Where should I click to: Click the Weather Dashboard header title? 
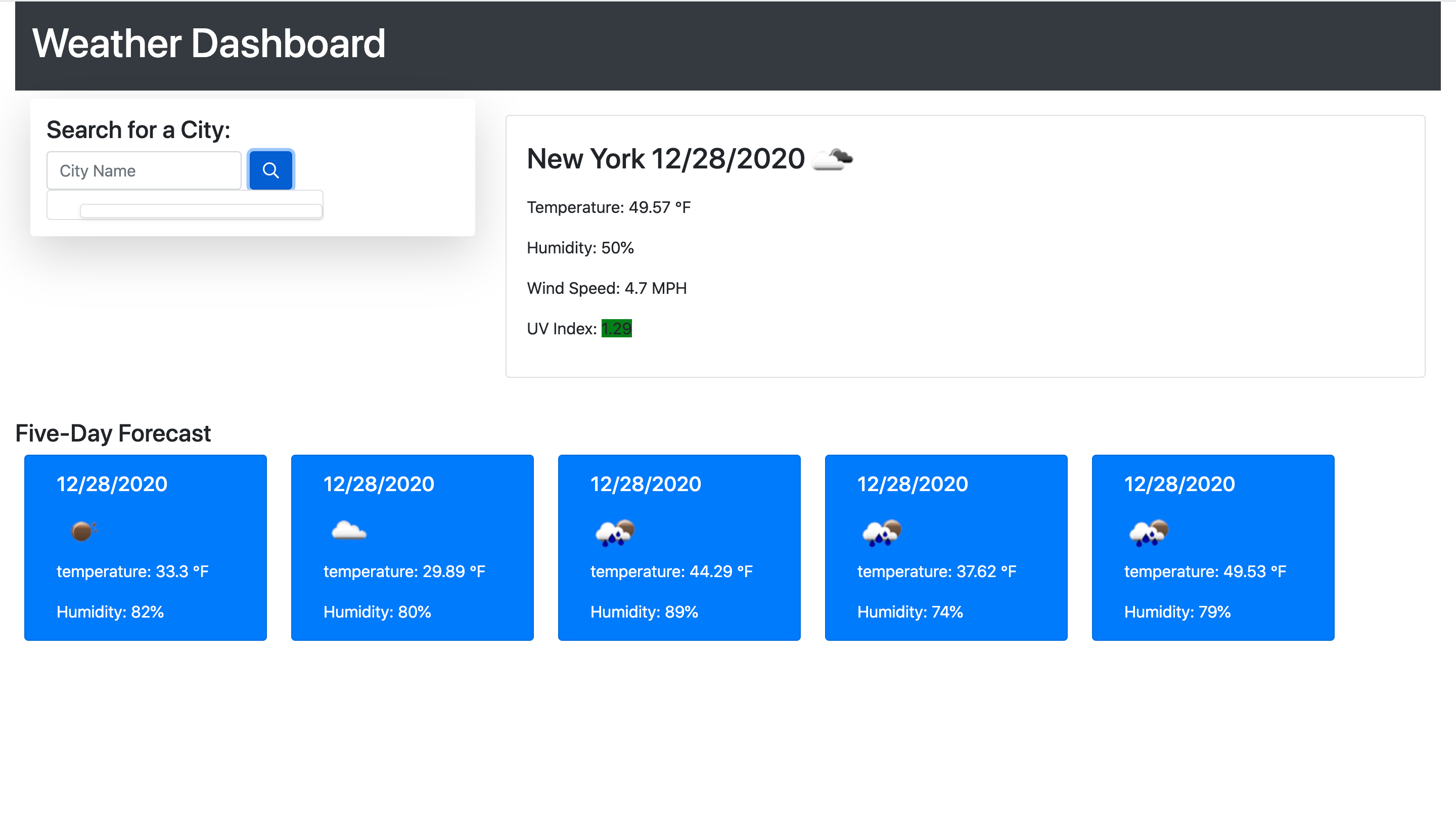pos(209,43)
